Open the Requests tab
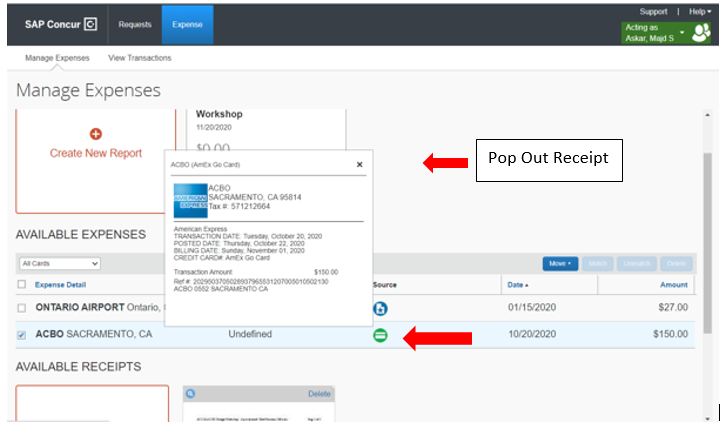 [x=135, y=25]
